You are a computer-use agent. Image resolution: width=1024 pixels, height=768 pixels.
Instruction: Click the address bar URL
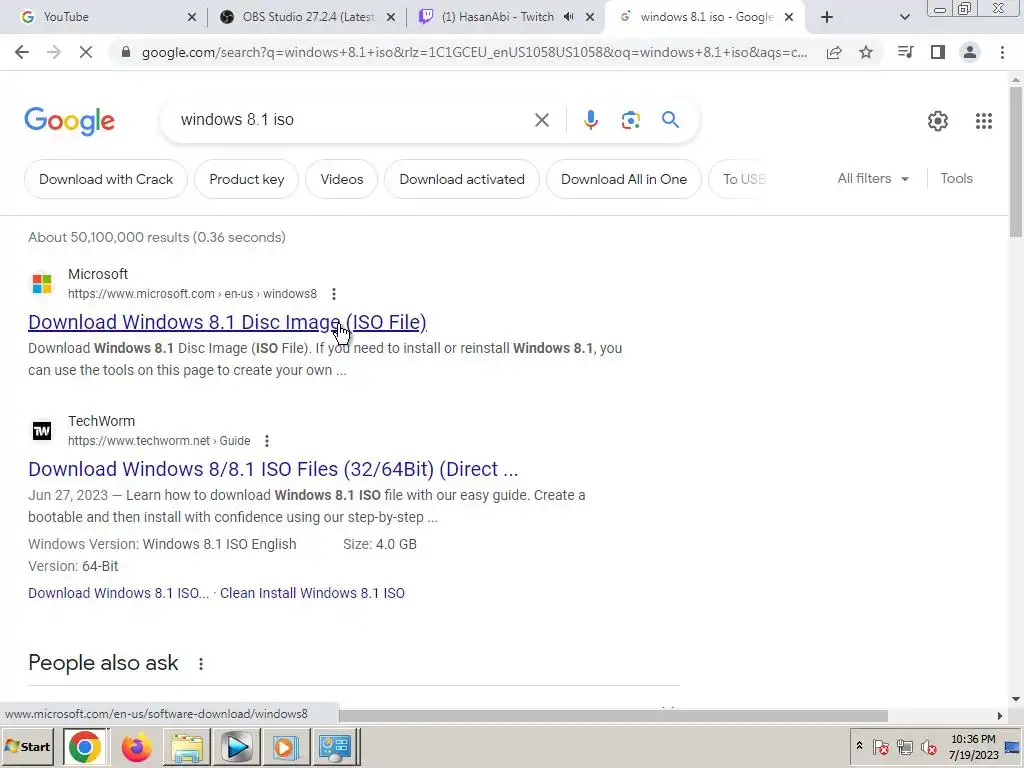[x=474, y=52]
